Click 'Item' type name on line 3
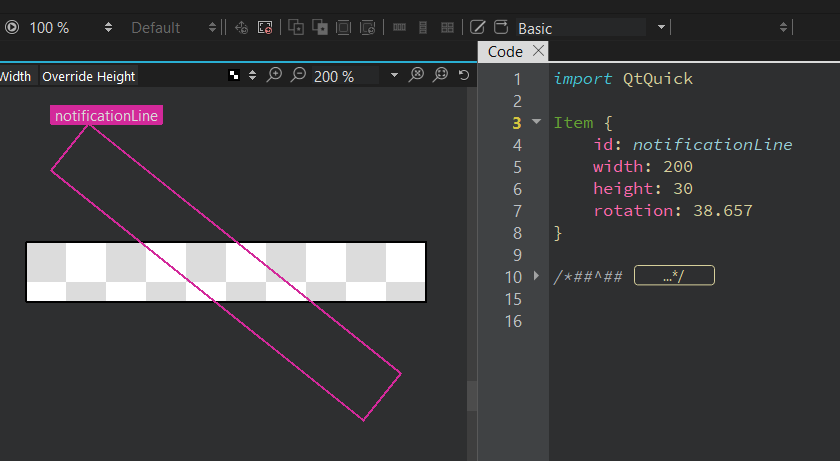The height and width of the screenshot is (461, 840). [573, 123]
